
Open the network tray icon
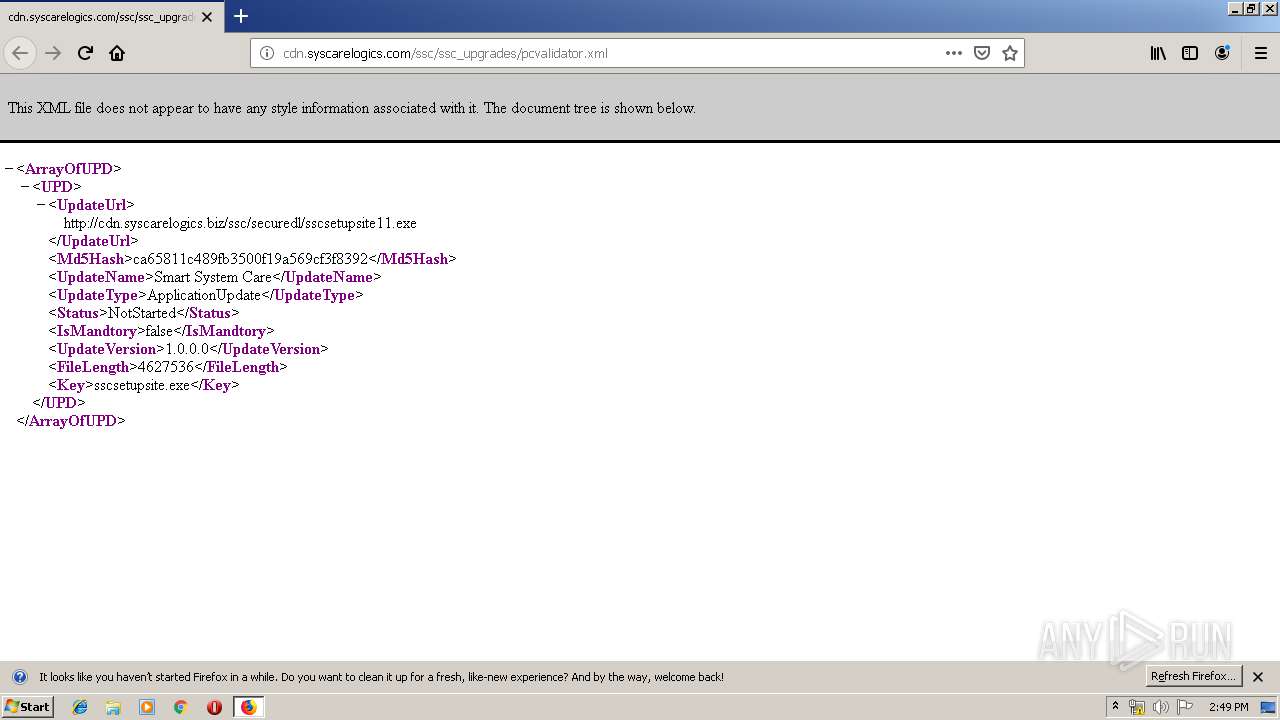point(1137,707)
